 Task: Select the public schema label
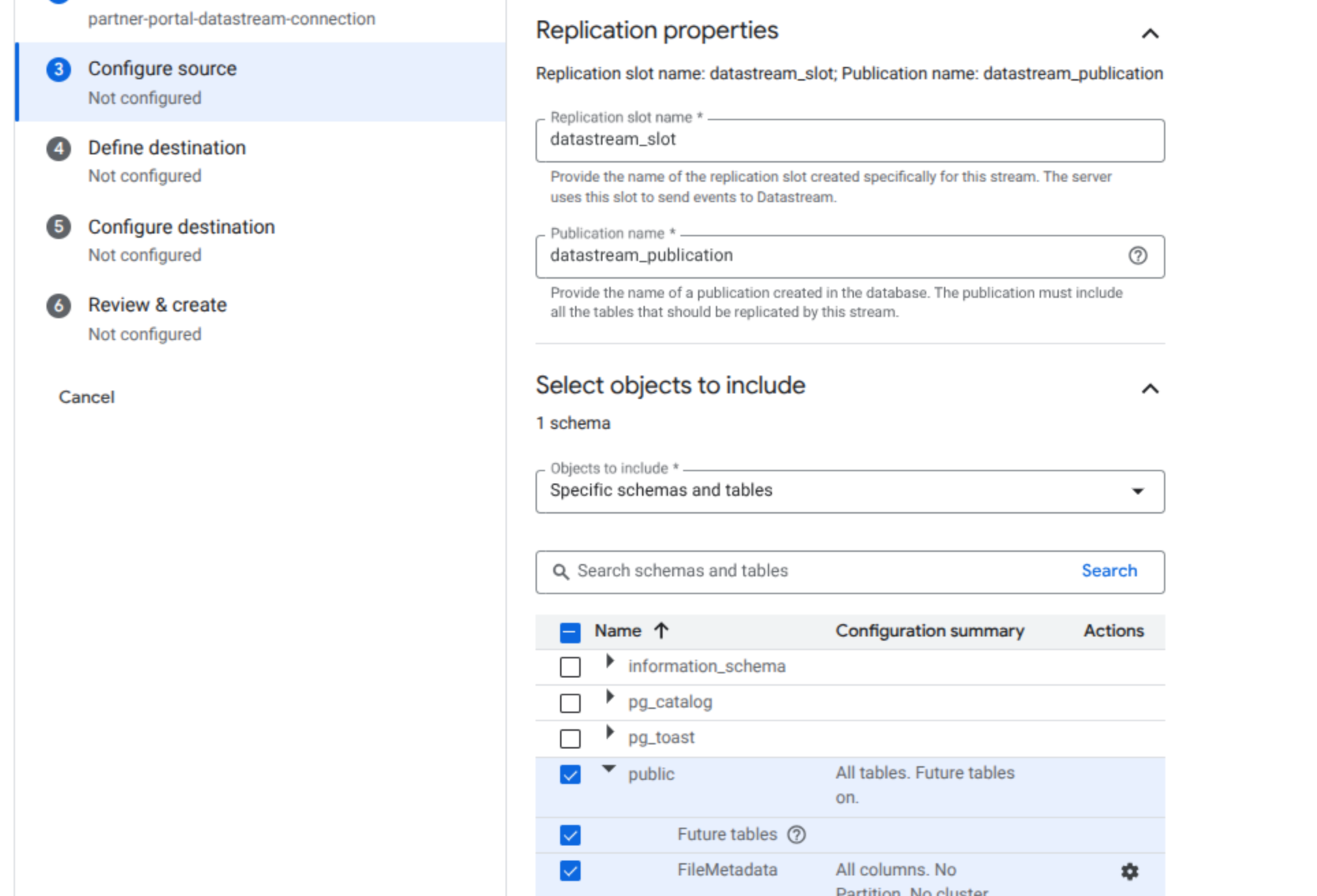pyautogui.click(x=651, y=774)
